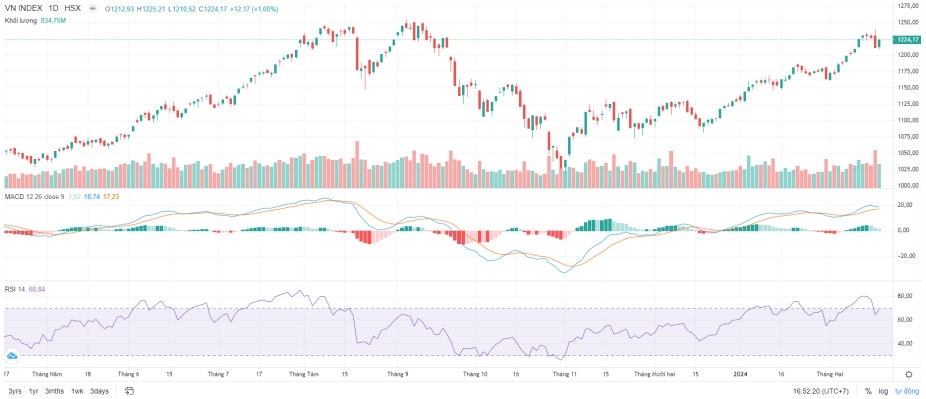926x399 pixels.
Task: Open chart settings gear icon
Action: [x=909, y=374]
